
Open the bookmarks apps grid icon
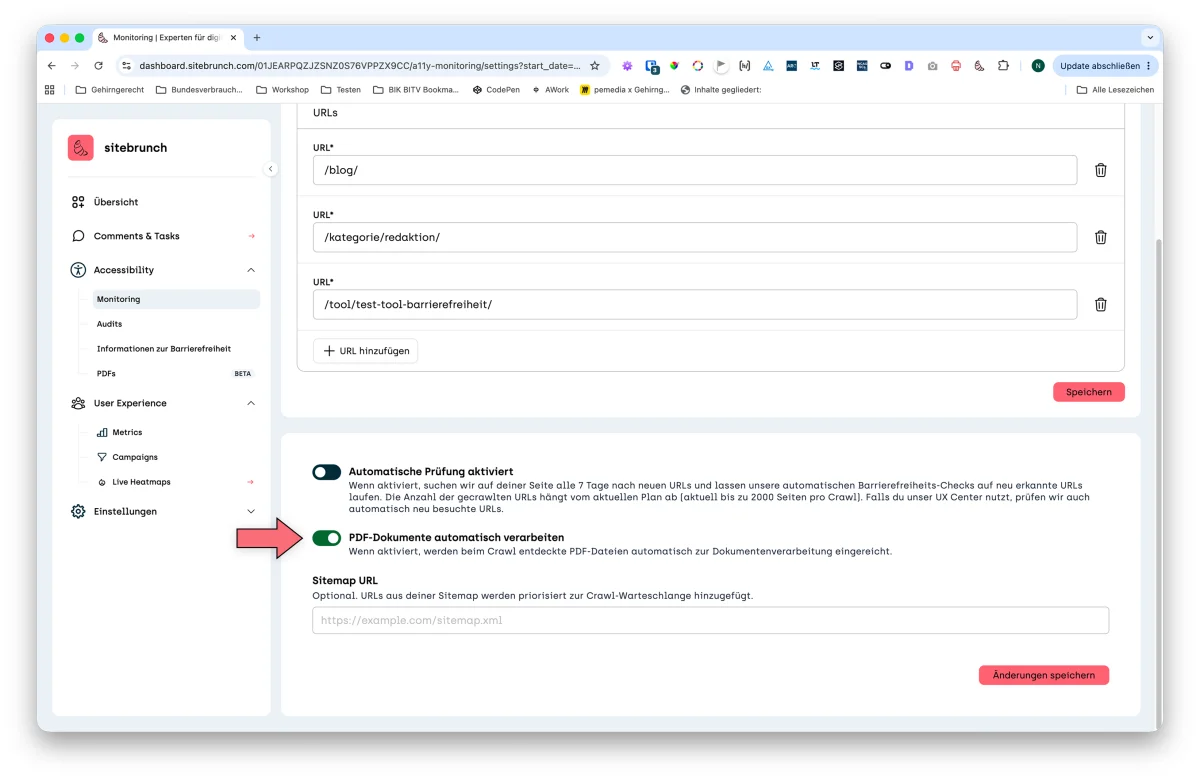(50, 90)
